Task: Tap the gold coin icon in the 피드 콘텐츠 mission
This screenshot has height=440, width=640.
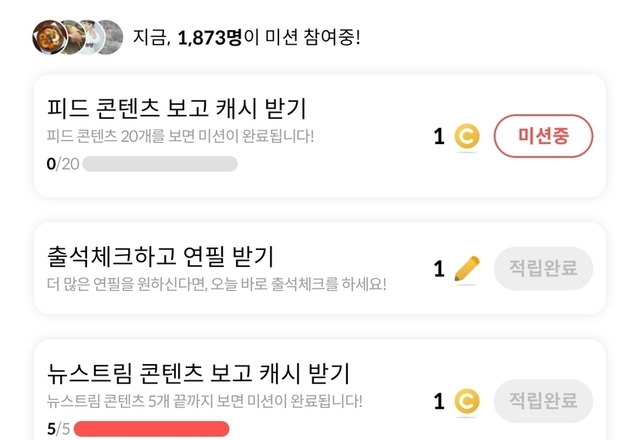Action: click(x=467, y=136)
